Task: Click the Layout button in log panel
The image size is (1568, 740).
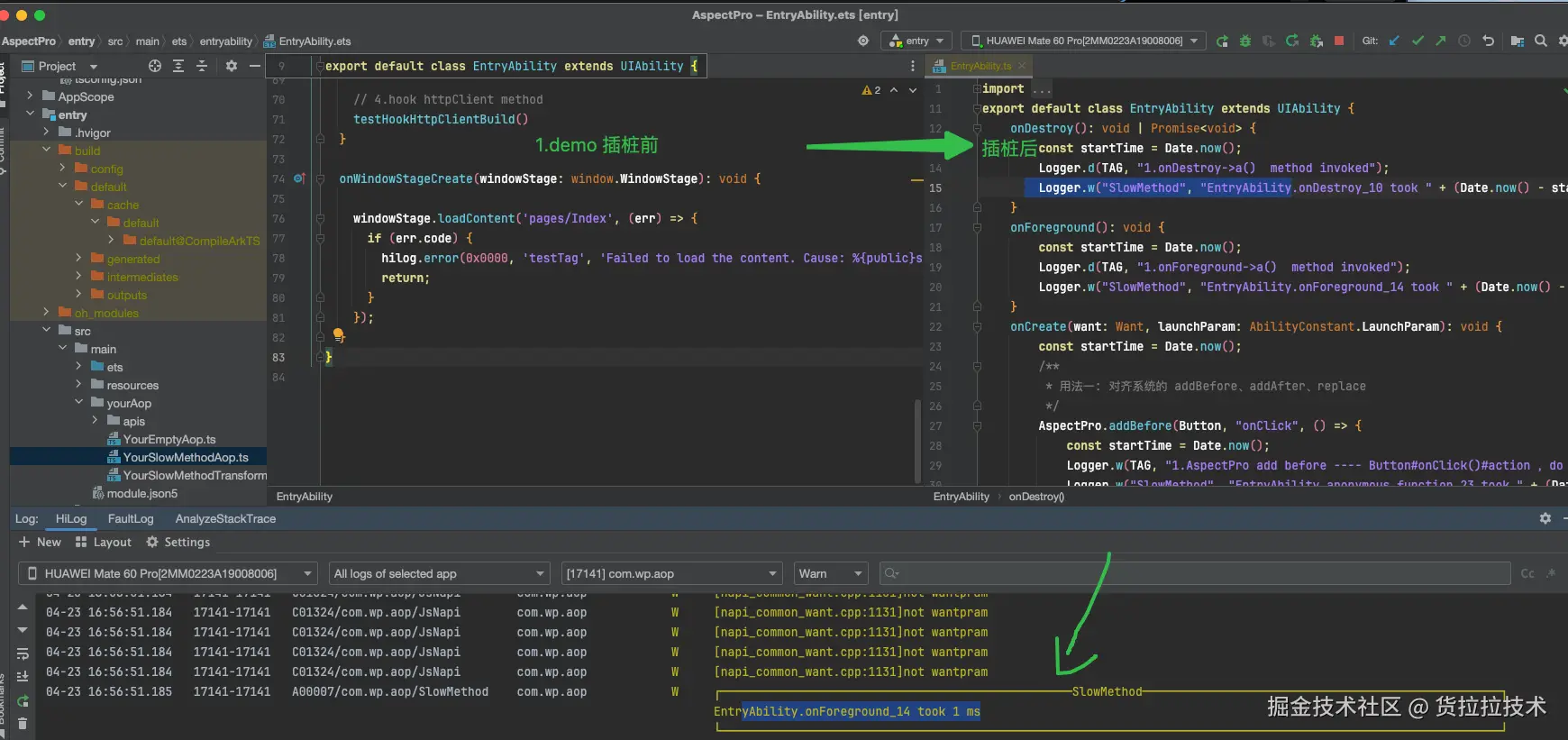Action: [104, 542]
